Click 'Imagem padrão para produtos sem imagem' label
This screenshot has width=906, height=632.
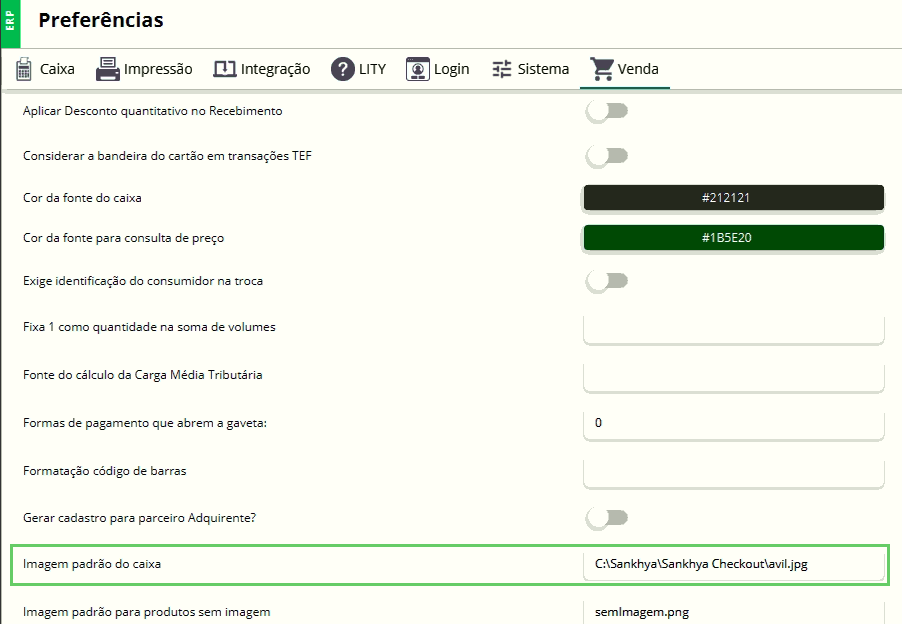(x=147, y=612)
